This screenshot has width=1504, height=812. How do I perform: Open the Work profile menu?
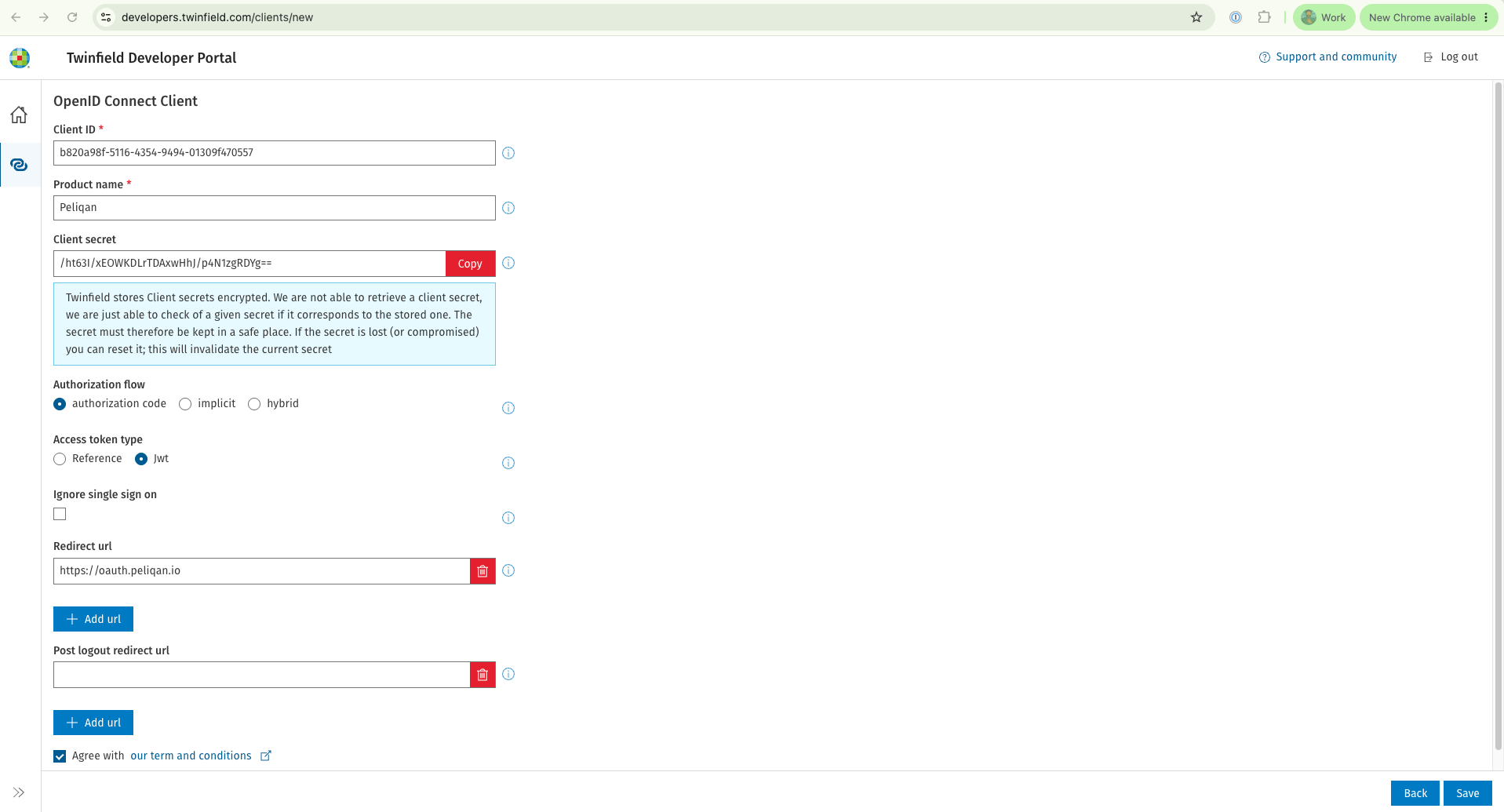point(1324,17)
